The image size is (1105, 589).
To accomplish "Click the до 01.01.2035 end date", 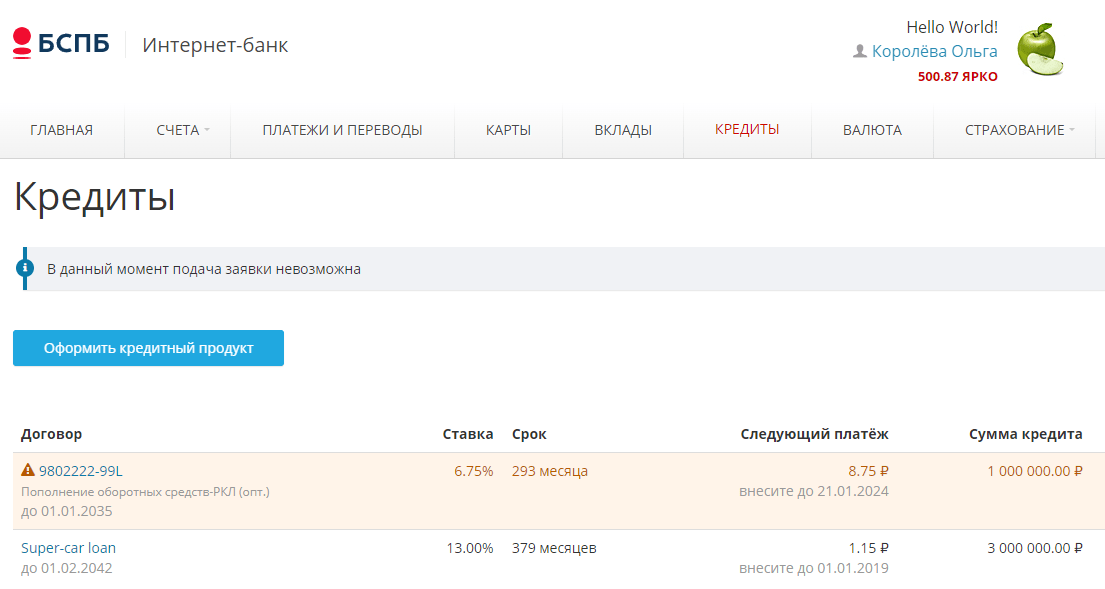I will pos(67,511).
